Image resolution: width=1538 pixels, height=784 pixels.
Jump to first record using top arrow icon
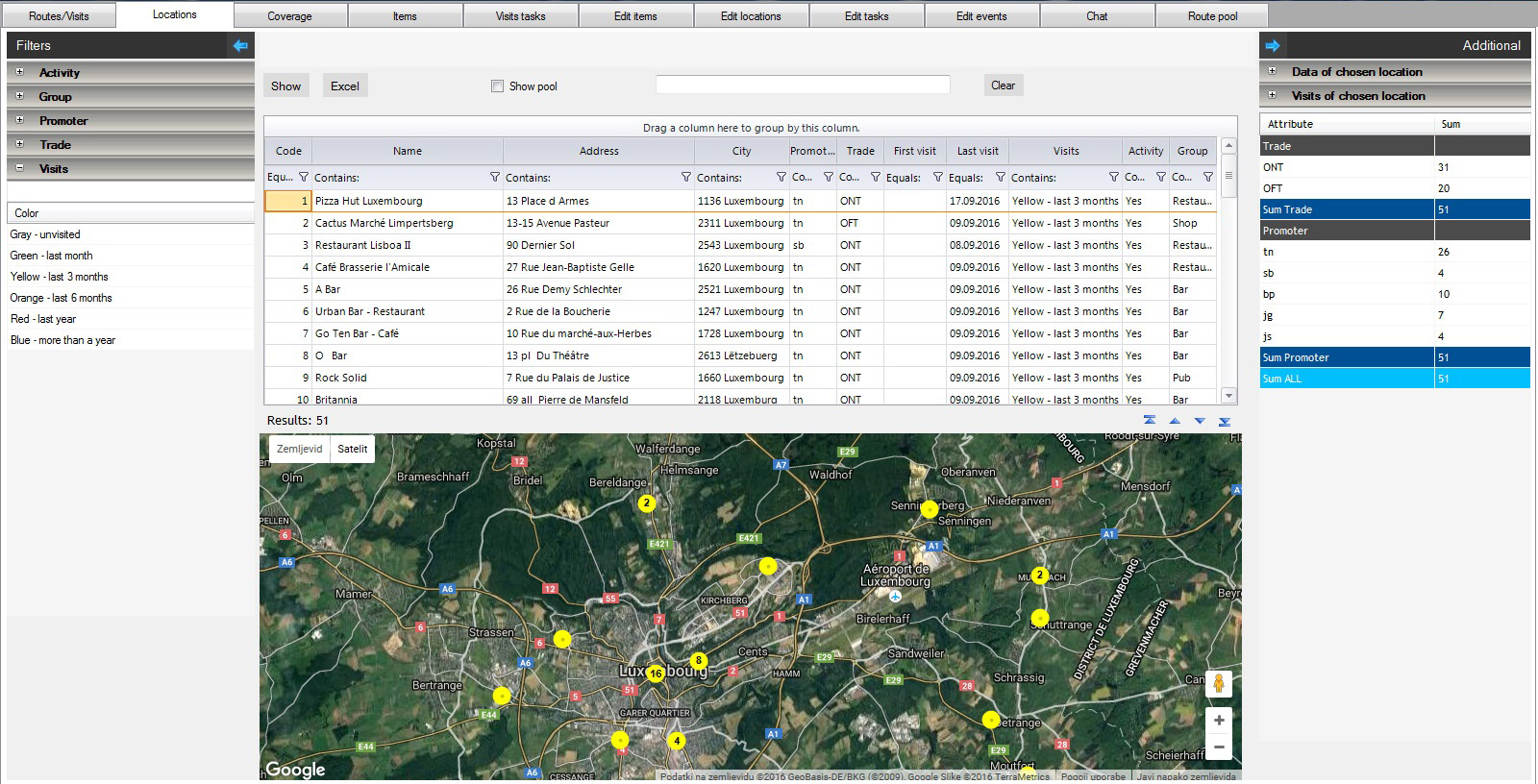click(1150, 421)
